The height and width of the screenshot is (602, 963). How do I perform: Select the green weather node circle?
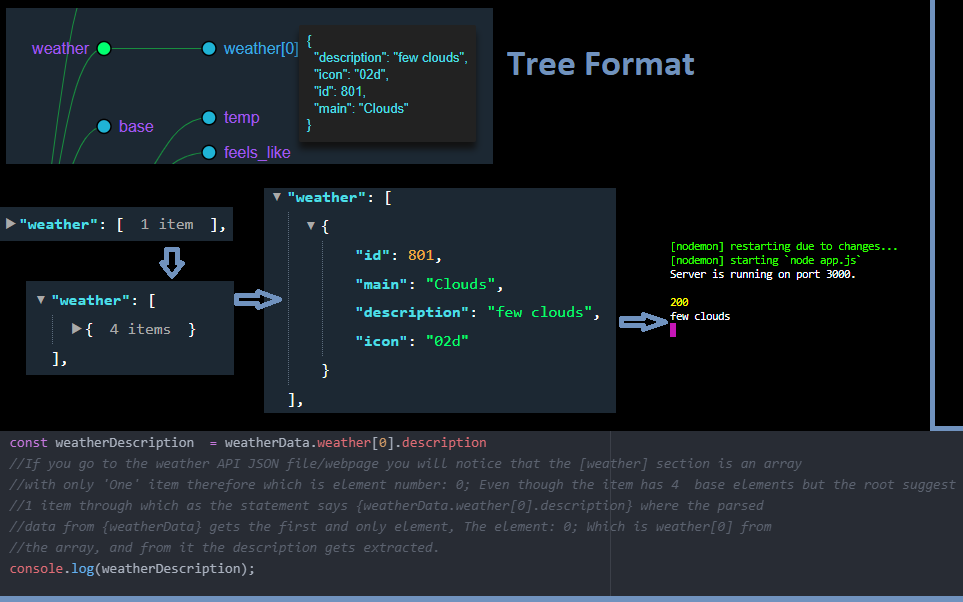click(x=103, y=48)
